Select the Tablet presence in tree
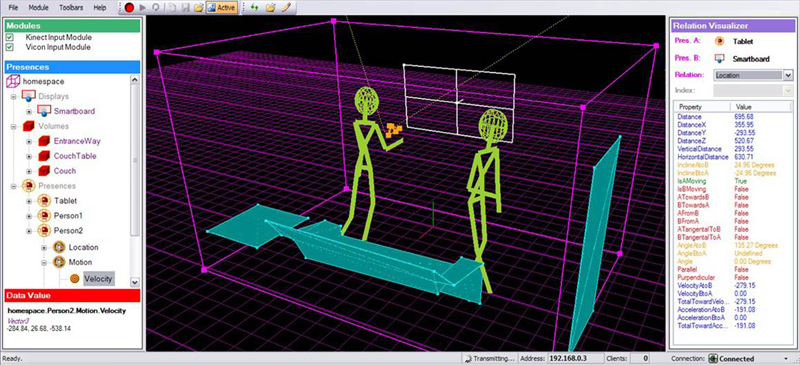This screenshot has width=800, height=365. click(x=65, y=201)
